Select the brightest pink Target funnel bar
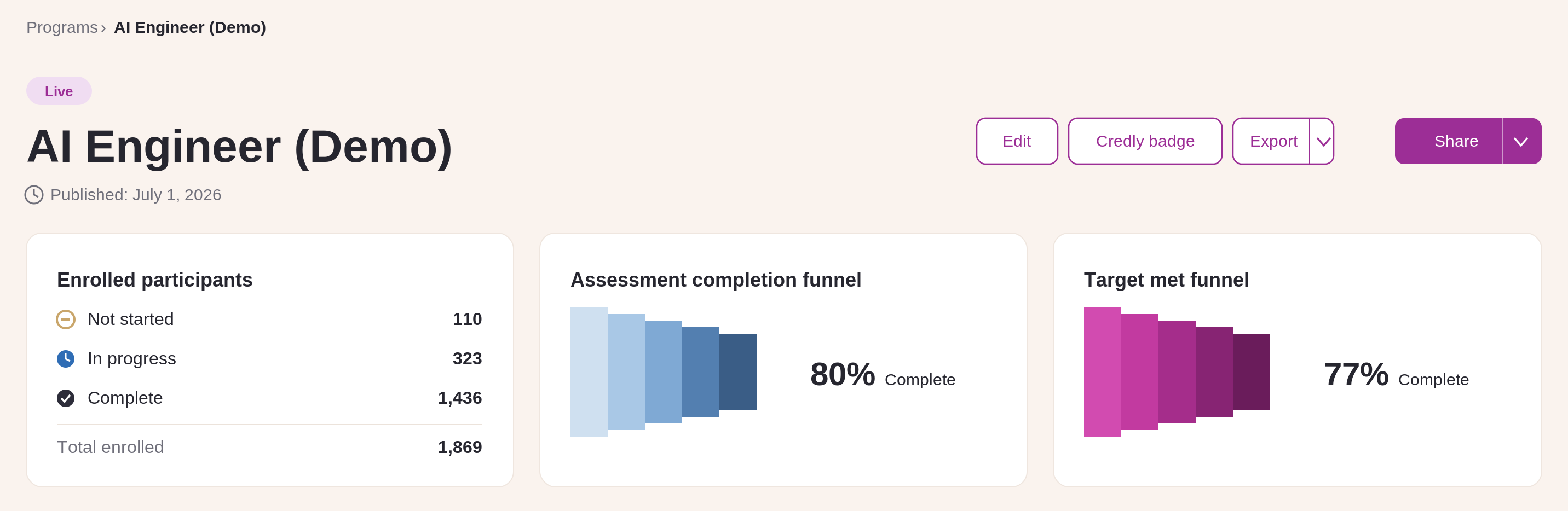1568x511 pixels. tap(1102, 371)
